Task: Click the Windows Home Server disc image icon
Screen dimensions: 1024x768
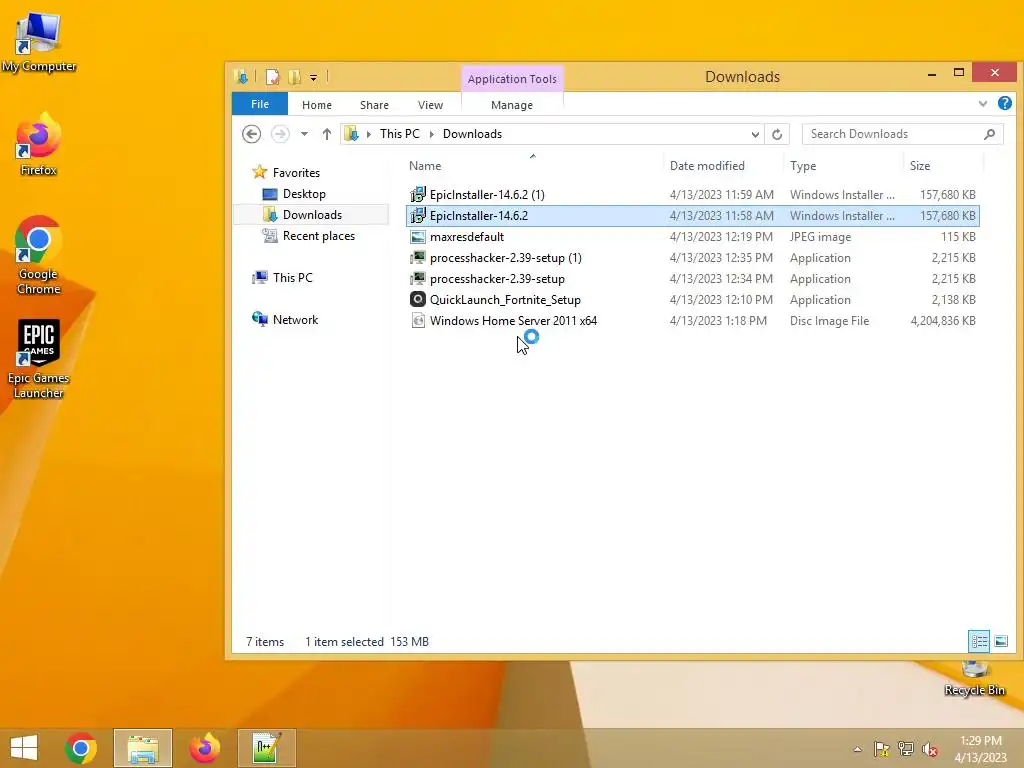Action: tap(417, 320)
